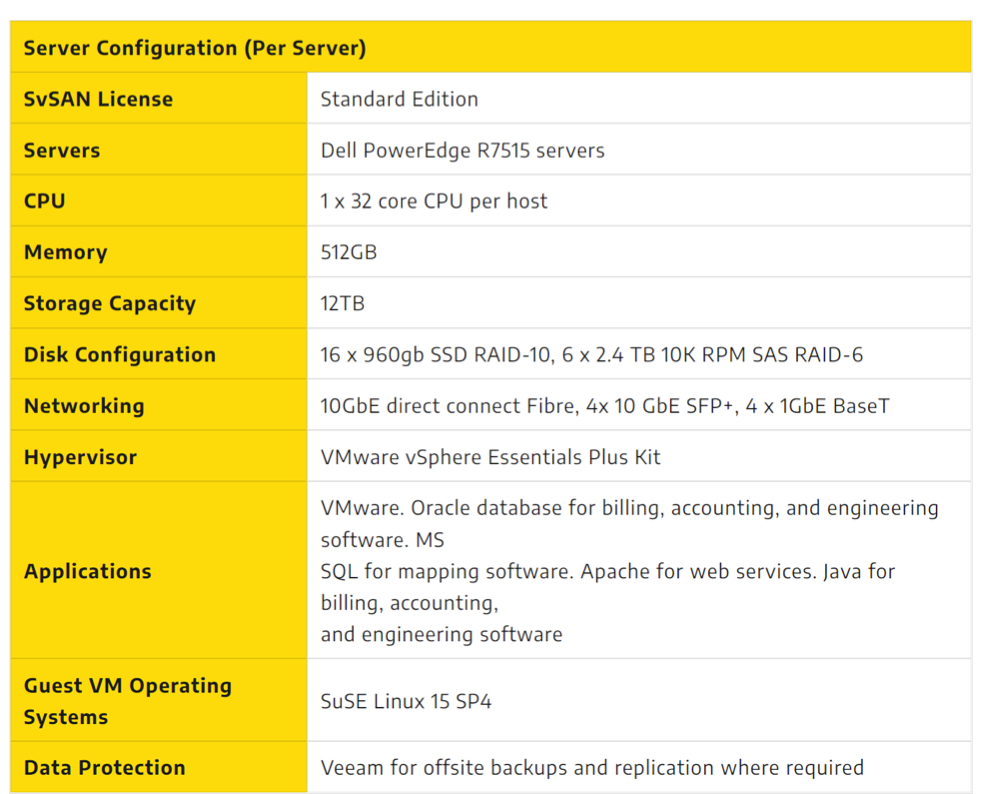The image size is (986, 794).
Task: Select the 'Disk Configuration' row label
Action: [x=120, y=354]
